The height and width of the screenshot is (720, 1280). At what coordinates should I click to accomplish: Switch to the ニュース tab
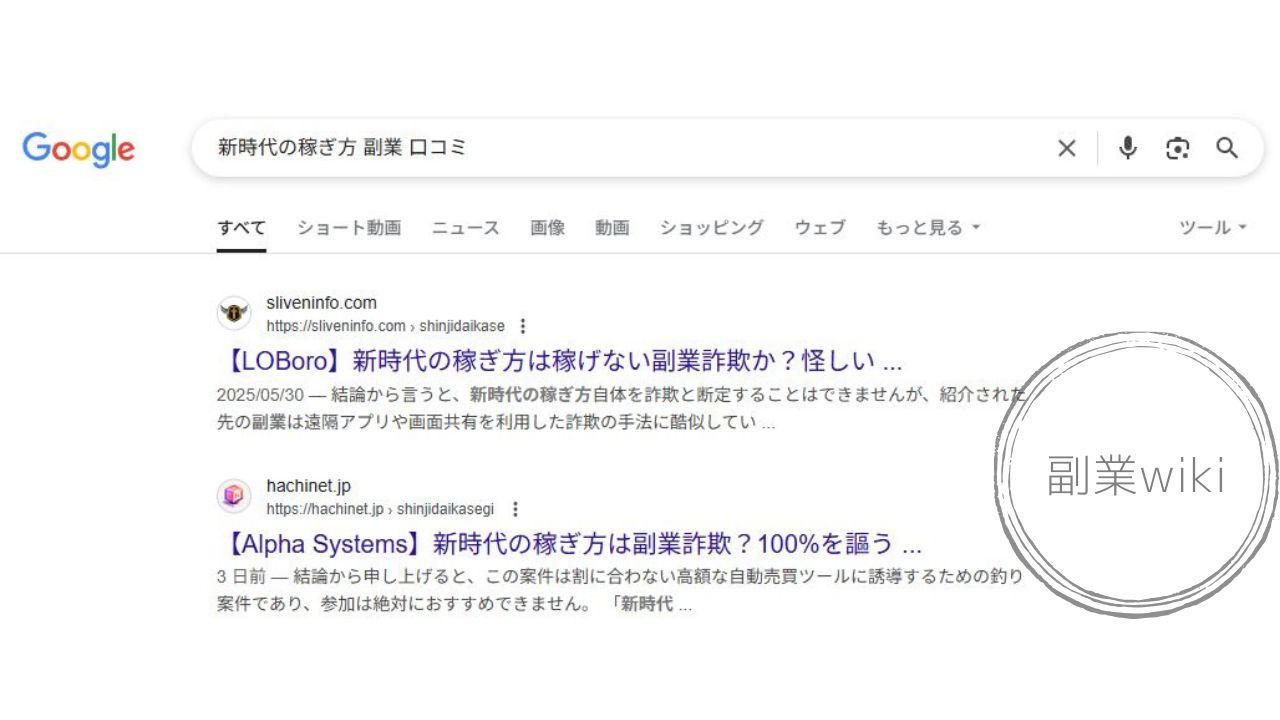pos(465,228)
